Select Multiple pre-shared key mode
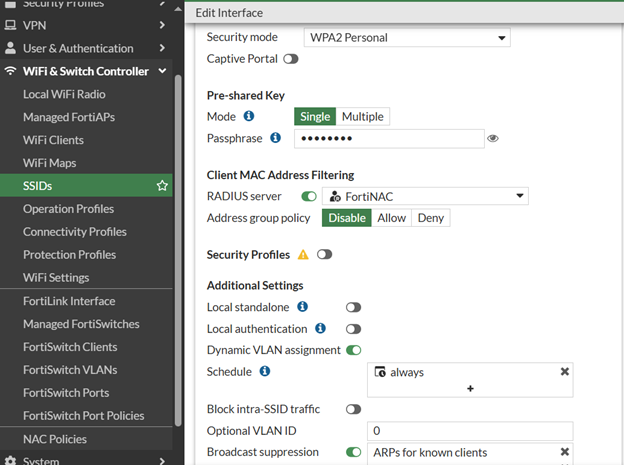The width and height of the screenshot is (624, 465). pos(362,117)
